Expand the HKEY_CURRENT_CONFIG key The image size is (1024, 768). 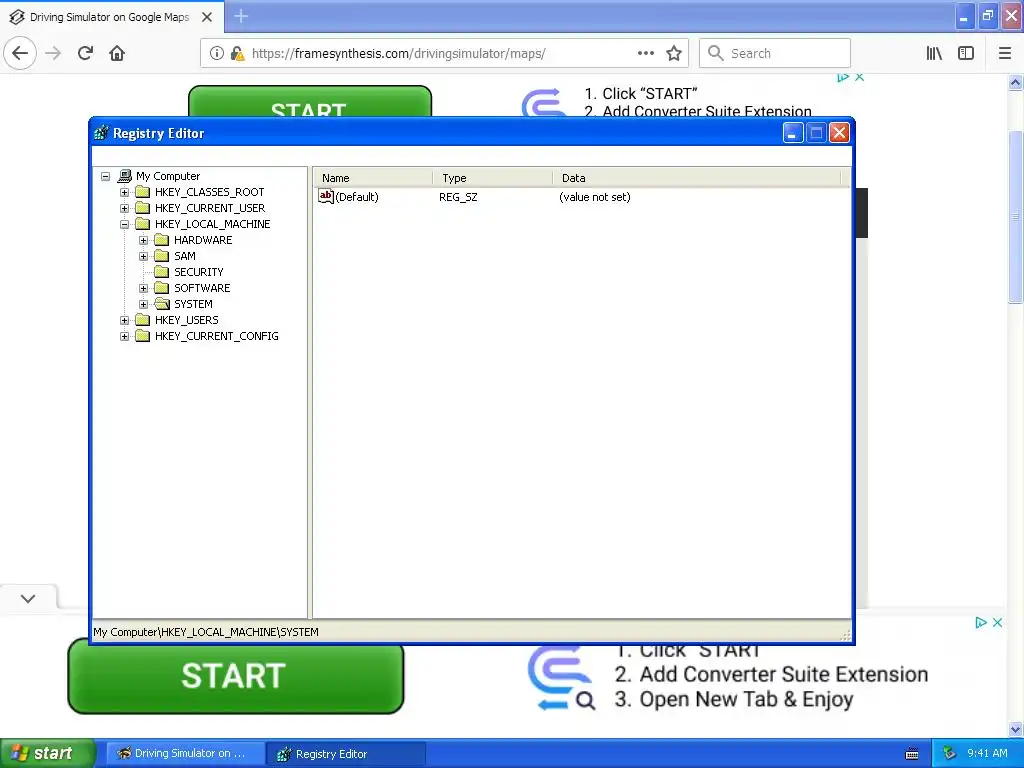click(x=124, y=336)
